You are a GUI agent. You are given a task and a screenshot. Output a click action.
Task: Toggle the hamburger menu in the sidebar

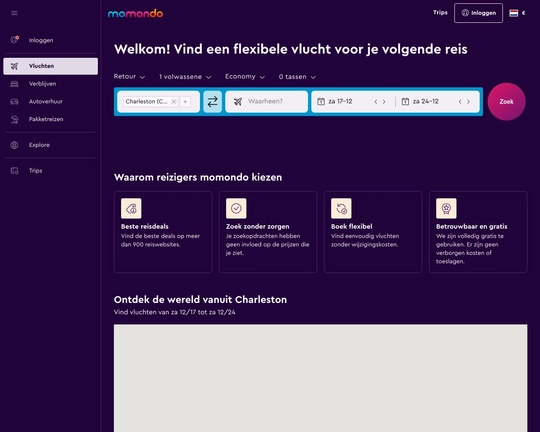pos(14,13)
